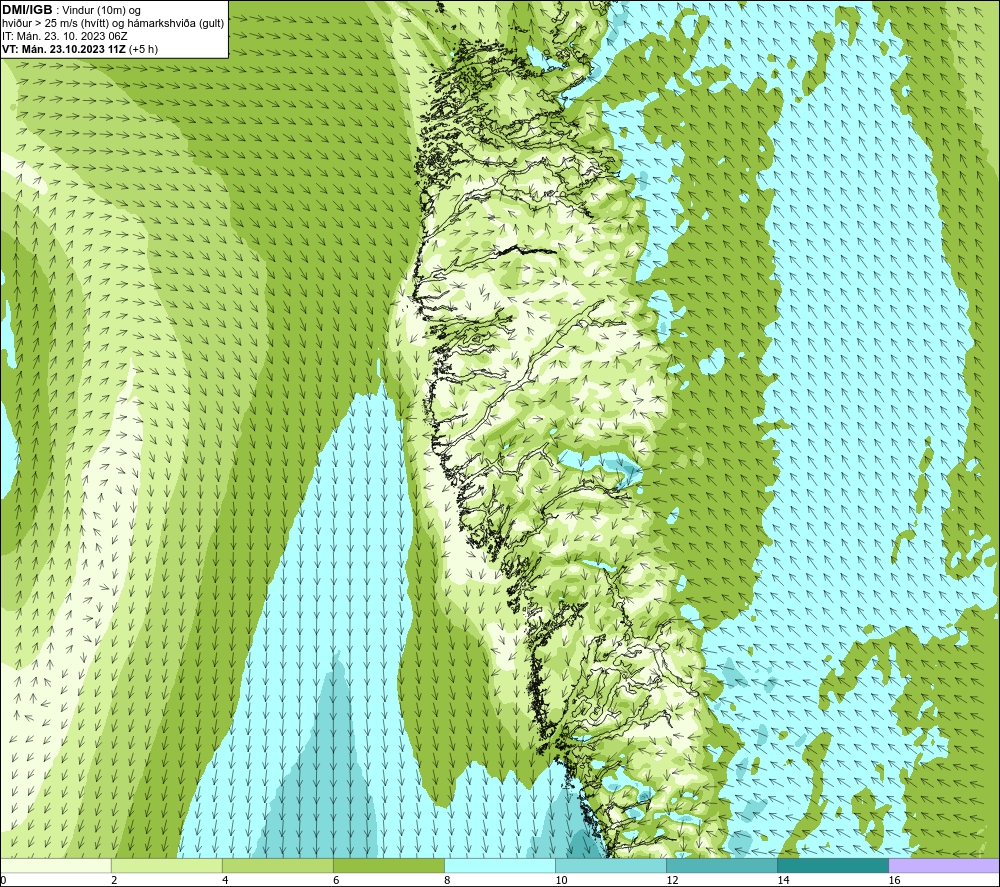
Task: Click the 2–4 m/s light green swatch
Action: 167,865
